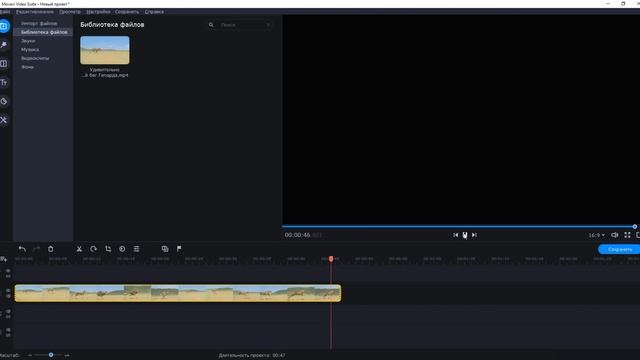Mute the preview volume speaker
This screenshot has width=640, height=360.
[614, 235]
